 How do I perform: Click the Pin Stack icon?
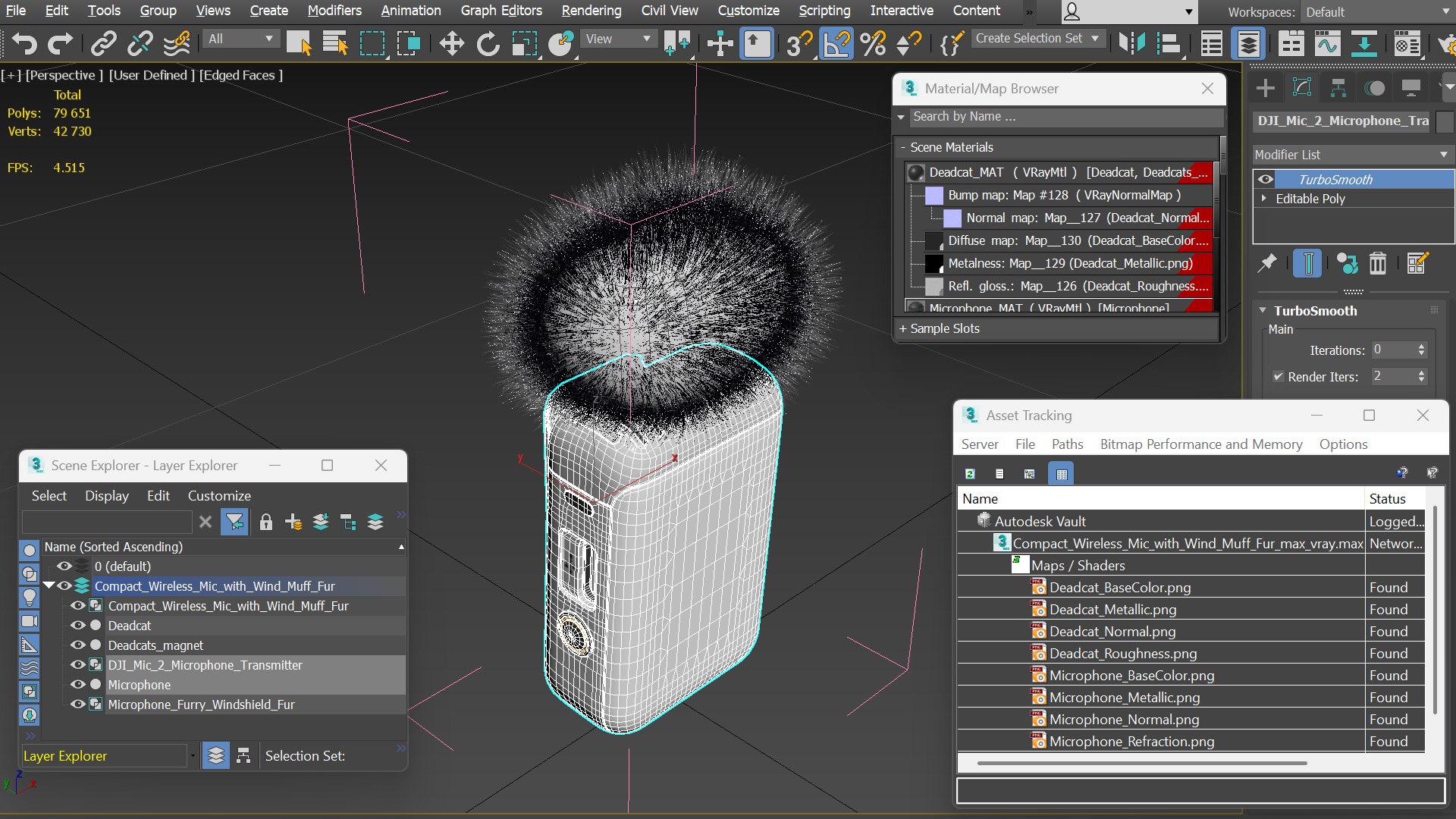click(x=1266, y=263)
